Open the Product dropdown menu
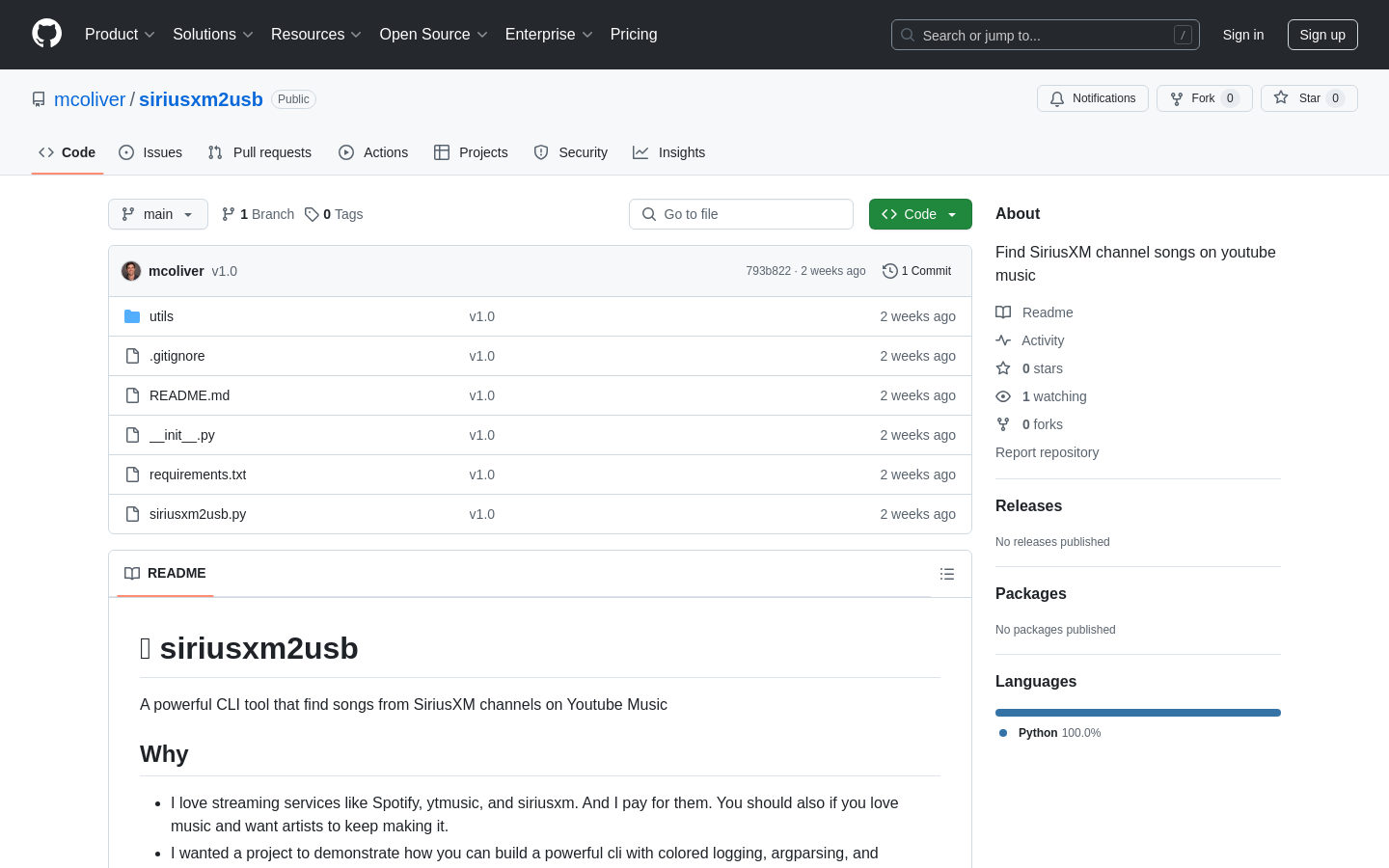 pos(120,35)
